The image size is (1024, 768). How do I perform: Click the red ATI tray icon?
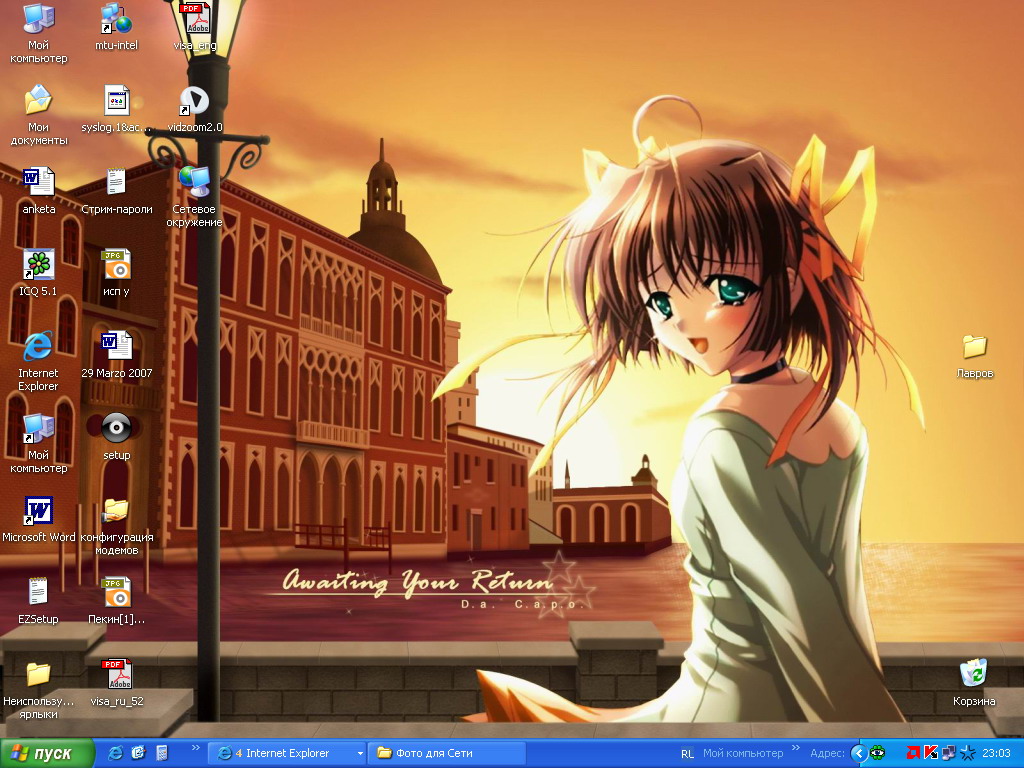tap(913, 754)
